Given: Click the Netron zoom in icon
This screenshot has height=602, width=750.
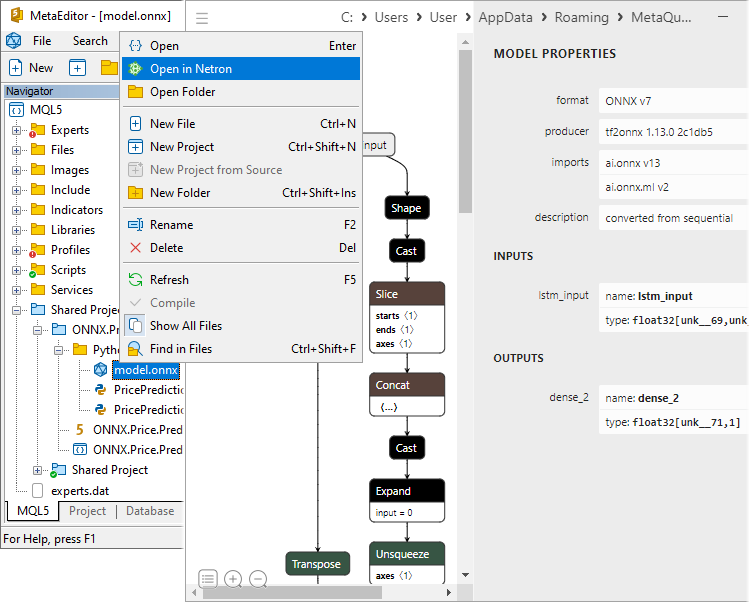Looking at the screenshot, I should (233, 579).
